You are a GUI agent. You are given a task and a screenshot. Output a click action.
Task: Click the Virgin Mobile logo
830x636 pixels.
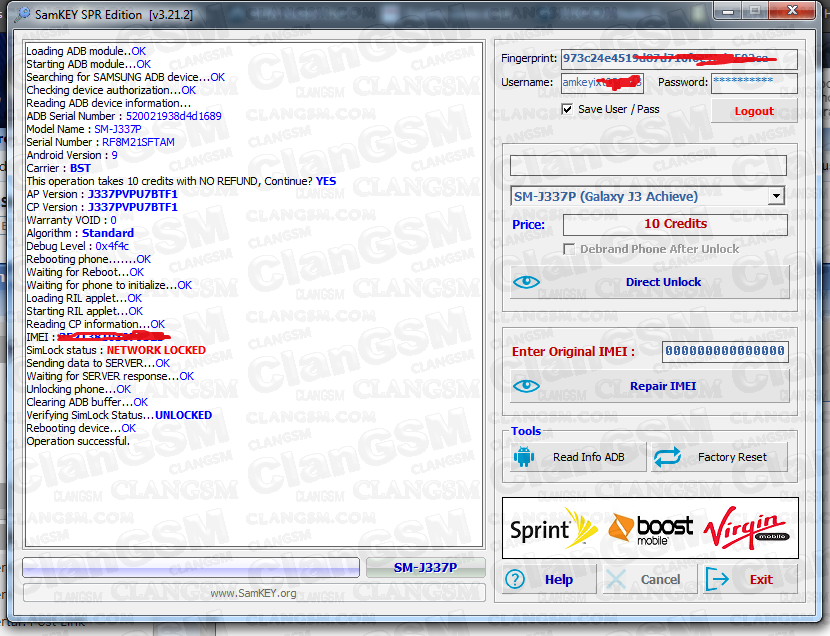tap(746, 528)
